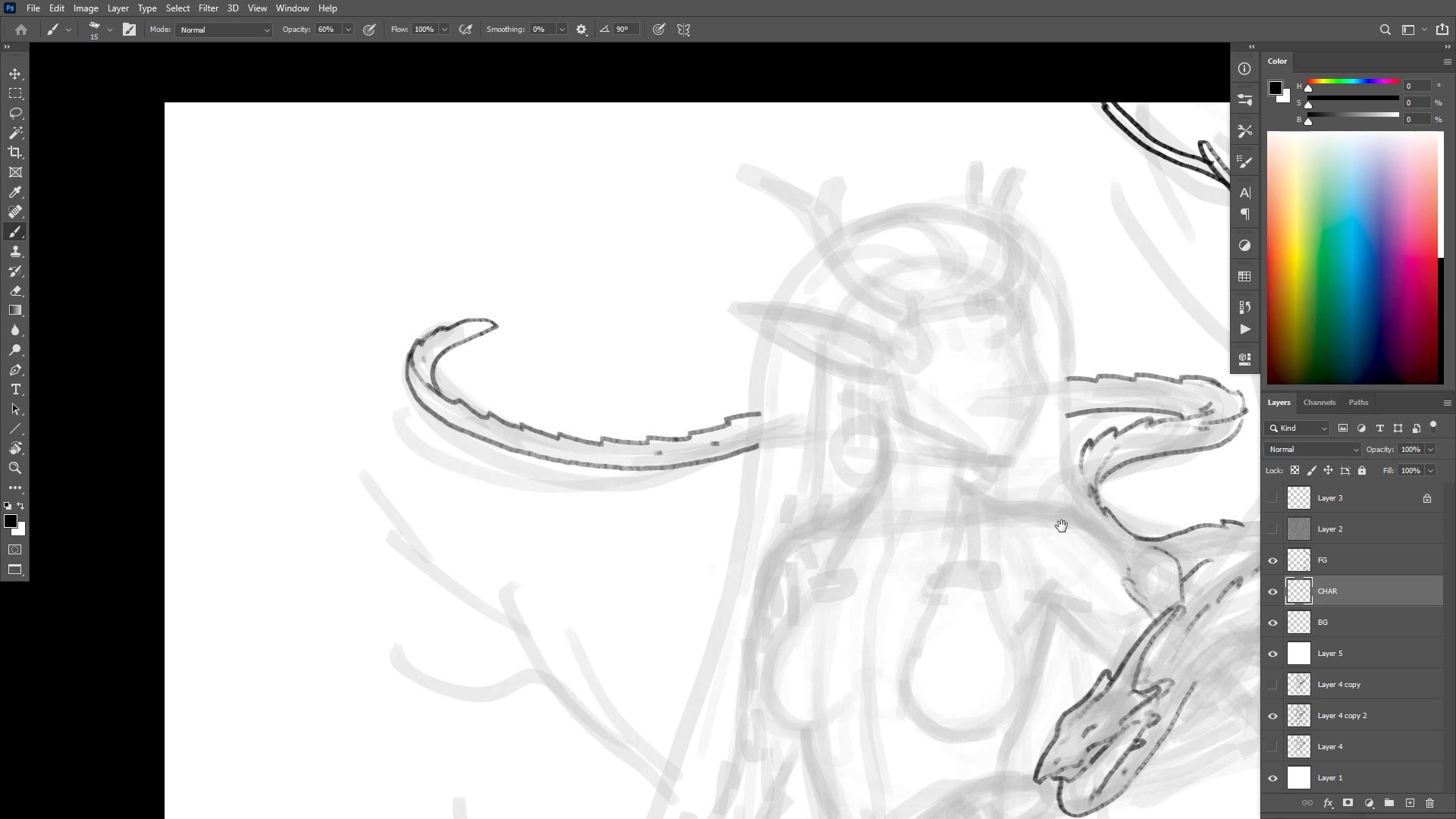This screenshot has width=1456, height=819.
Task: Pick the Eraser tool
Action: (x=15, y=291)
